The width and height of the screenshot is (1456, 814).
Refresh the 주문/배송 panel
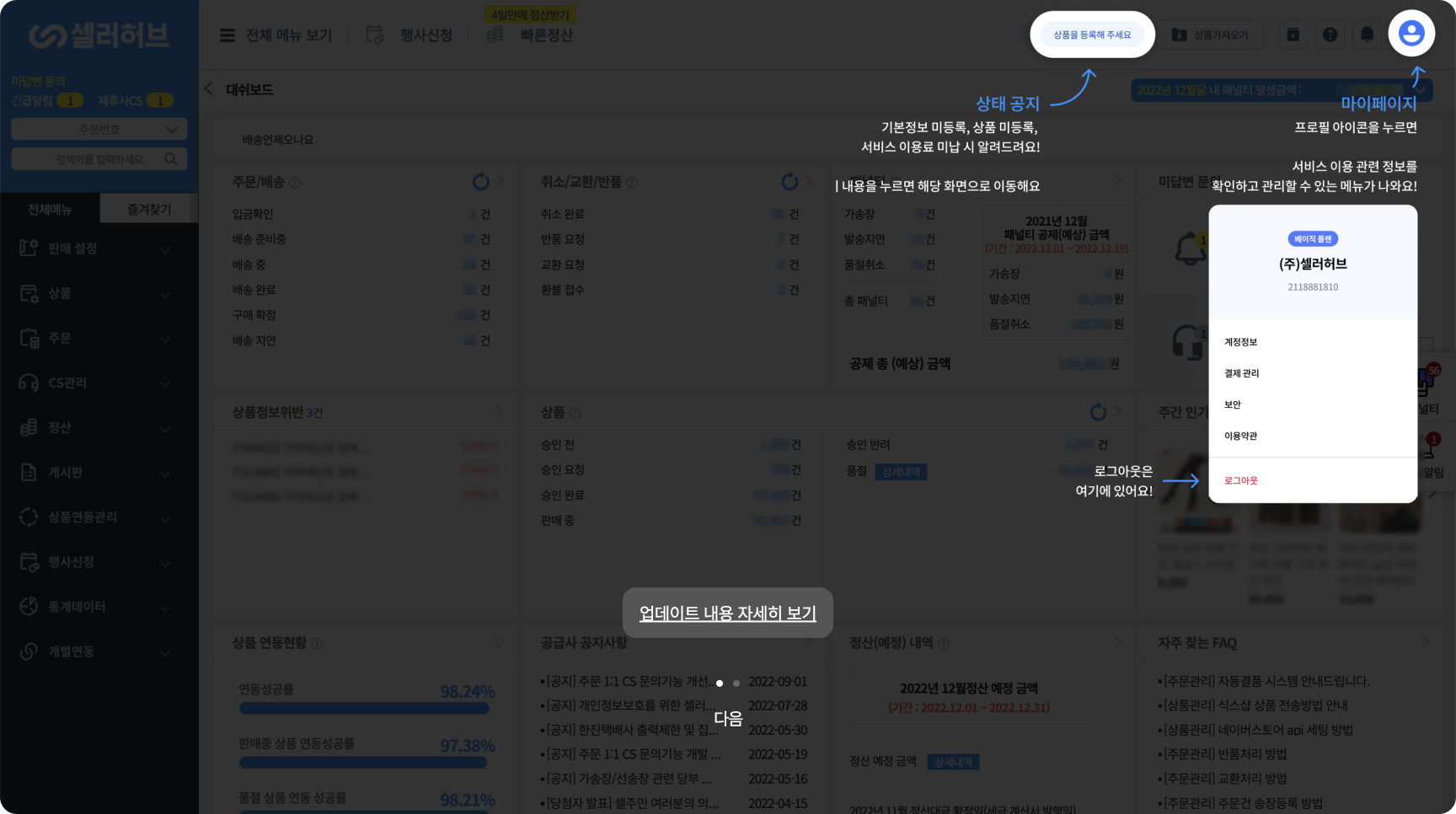pyautogui.click(x=480, y=182)
